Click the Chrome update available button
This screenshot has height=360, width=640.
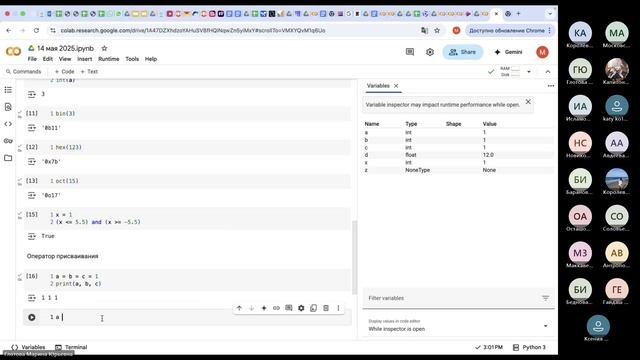[510, 31]
